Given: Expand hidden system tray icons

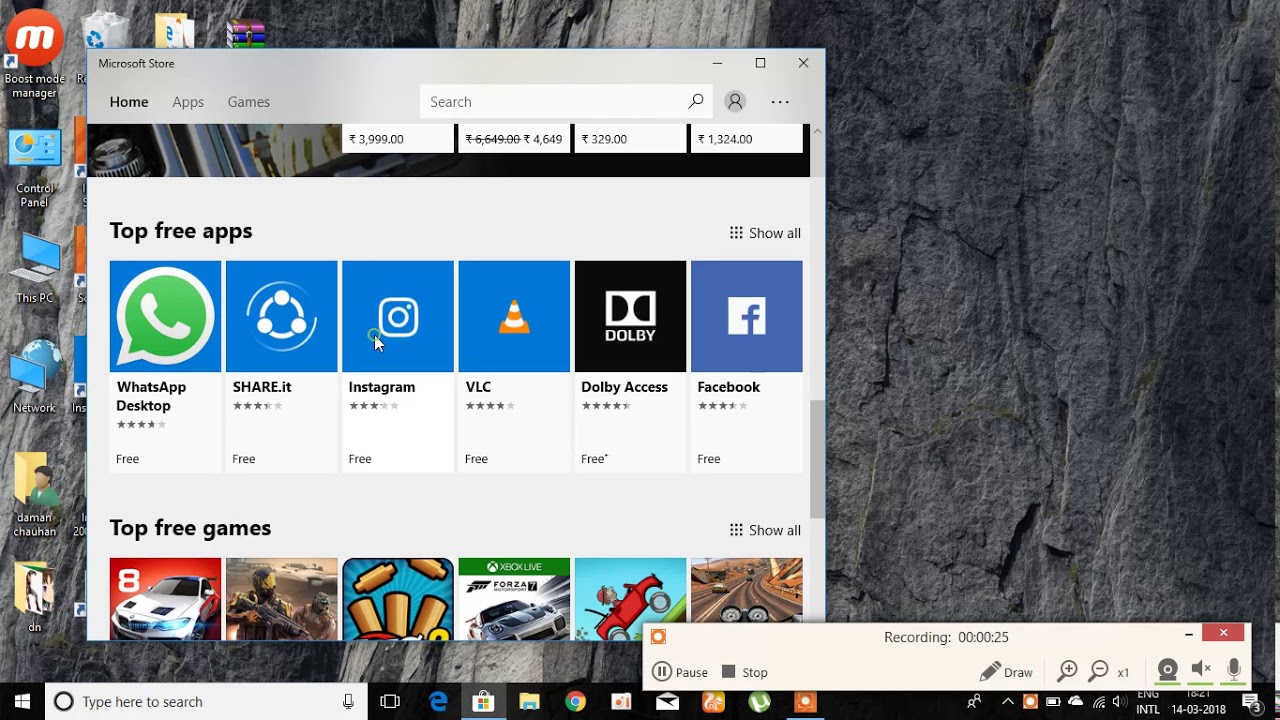Looking at the screenshot, I should click(x=1008, y=702).
